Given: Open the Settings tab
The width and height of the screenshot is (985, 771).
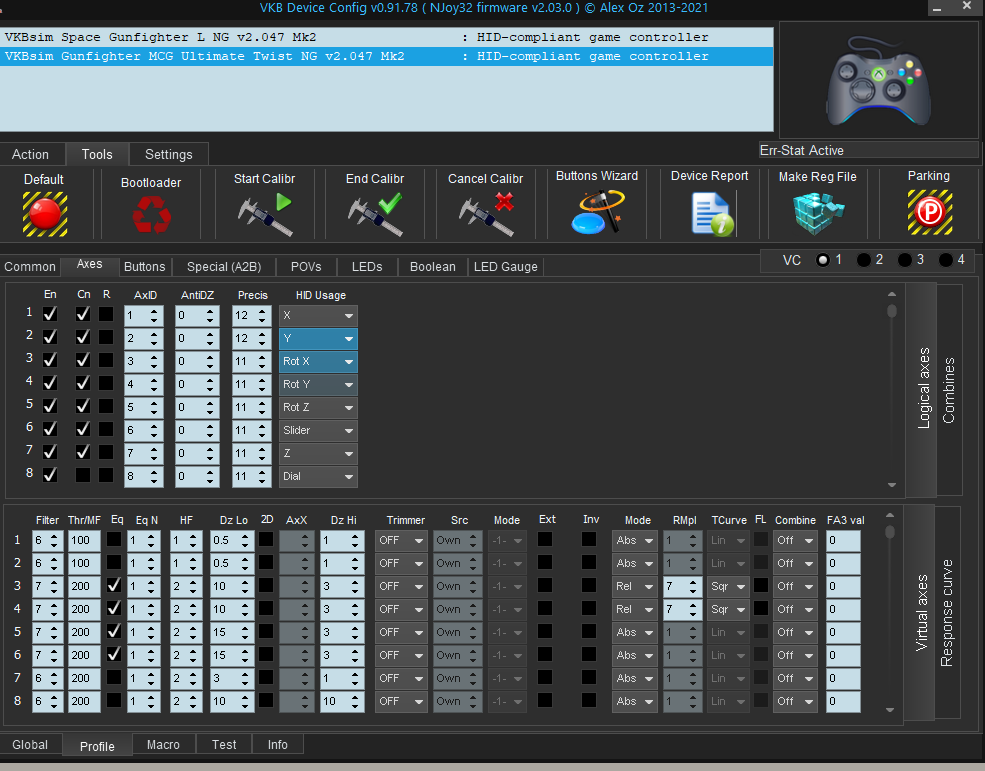Looking at the screenshot, I should [x=168, y=155].
